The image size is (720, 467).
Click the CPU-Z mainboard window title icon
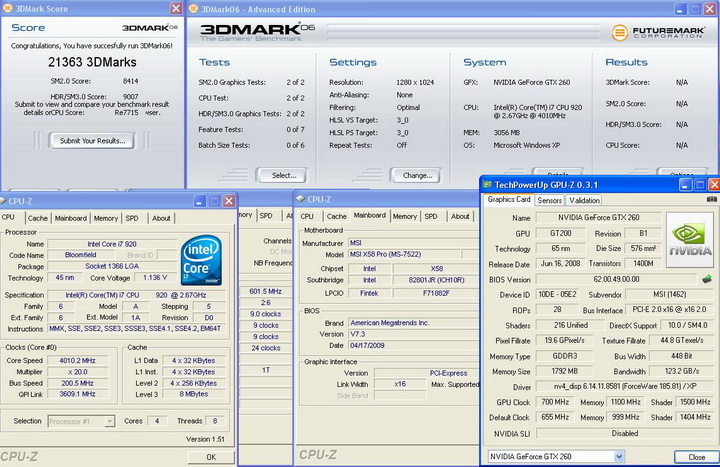click(300, 199)
